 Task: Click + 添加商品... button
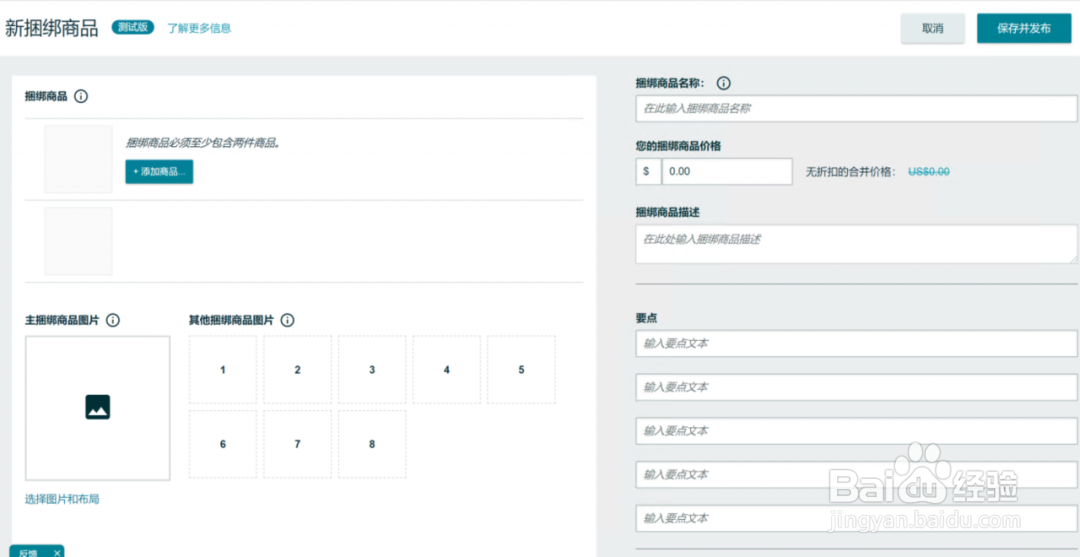pyautogui.click(x=159, y=171)
